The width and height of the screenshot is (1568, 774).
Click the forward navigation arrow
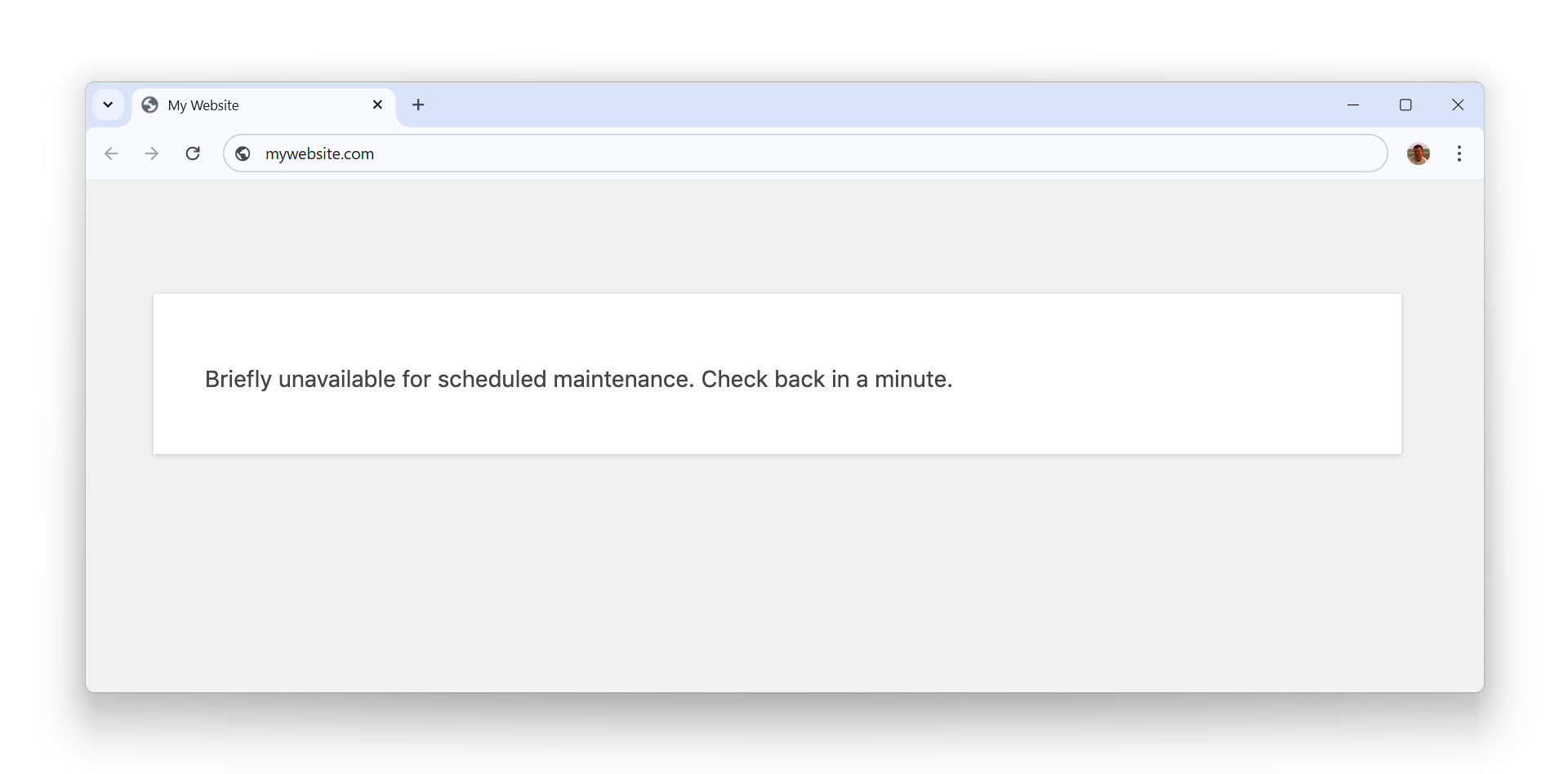coord(151,153)
